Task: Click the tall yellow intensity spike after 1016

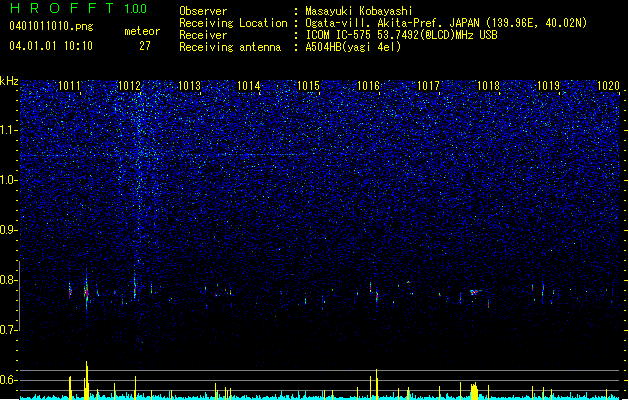Action: pos(377,384)
